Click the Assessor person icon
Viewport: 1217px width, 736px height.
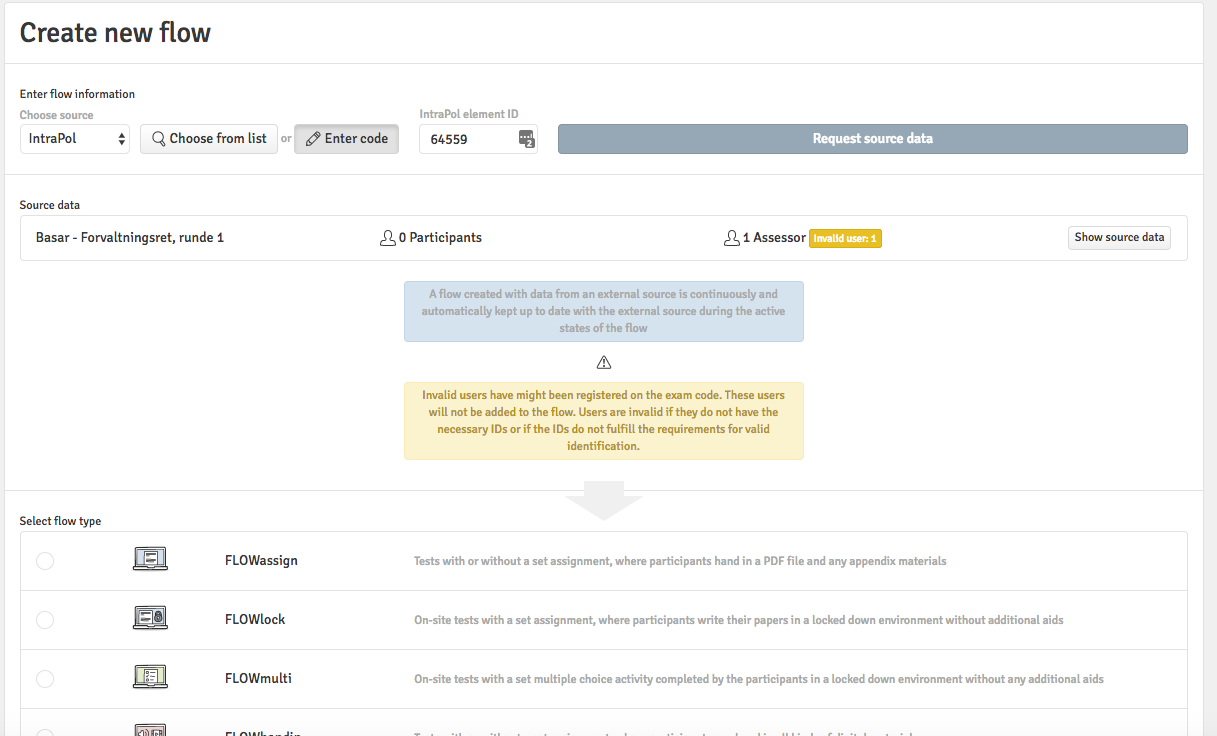pyautogui.click(x=731, y=238)
